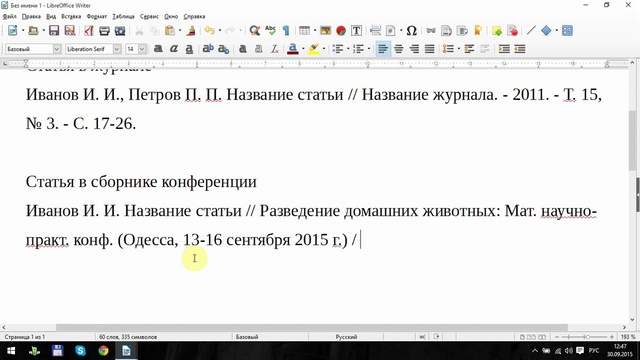Click the Open file folder icon
Image resolution: width=640 pixels, height=360 pixels.
point(33,31)
